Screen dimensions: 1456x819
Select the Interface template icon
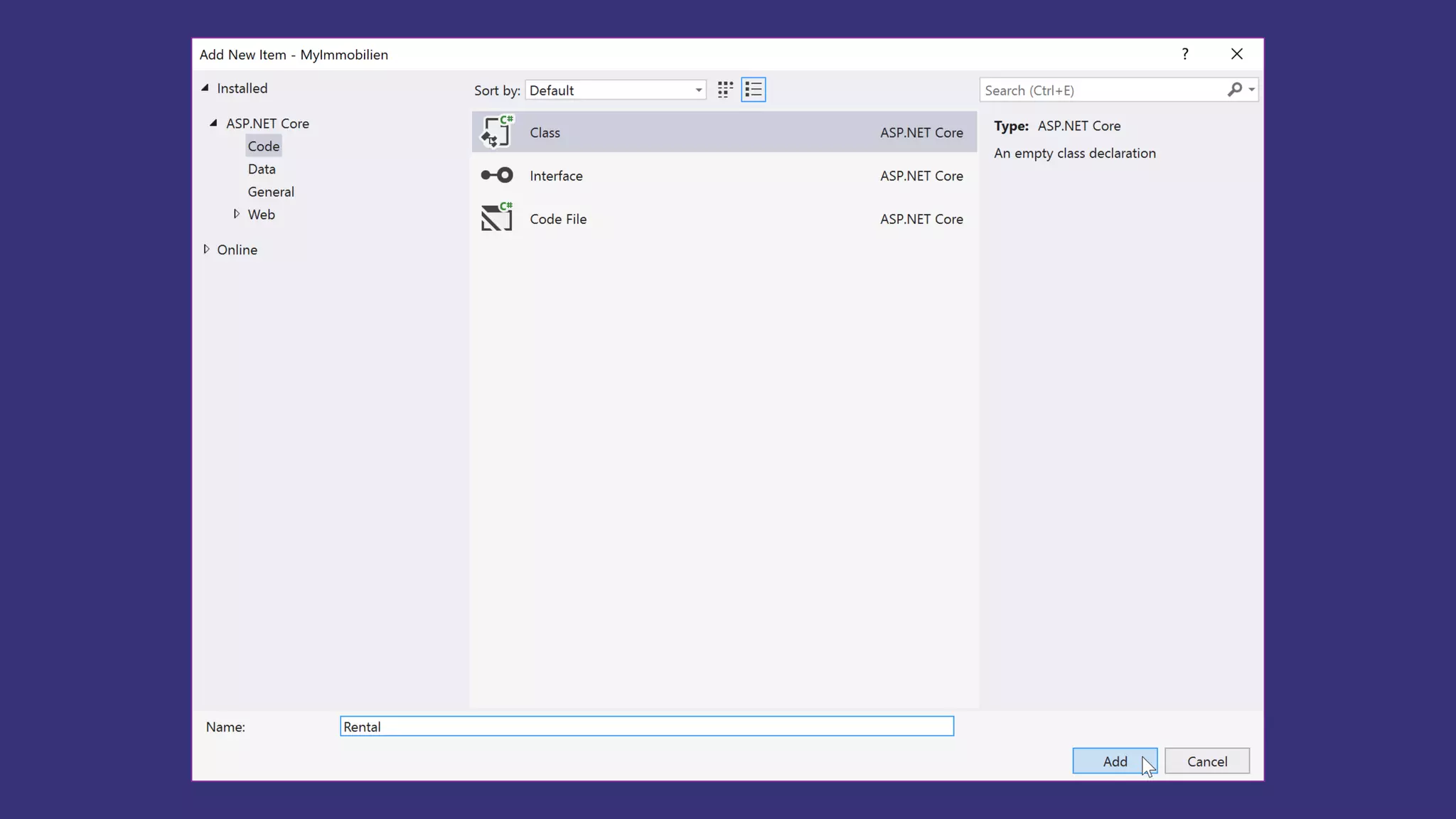coord(496,175)
